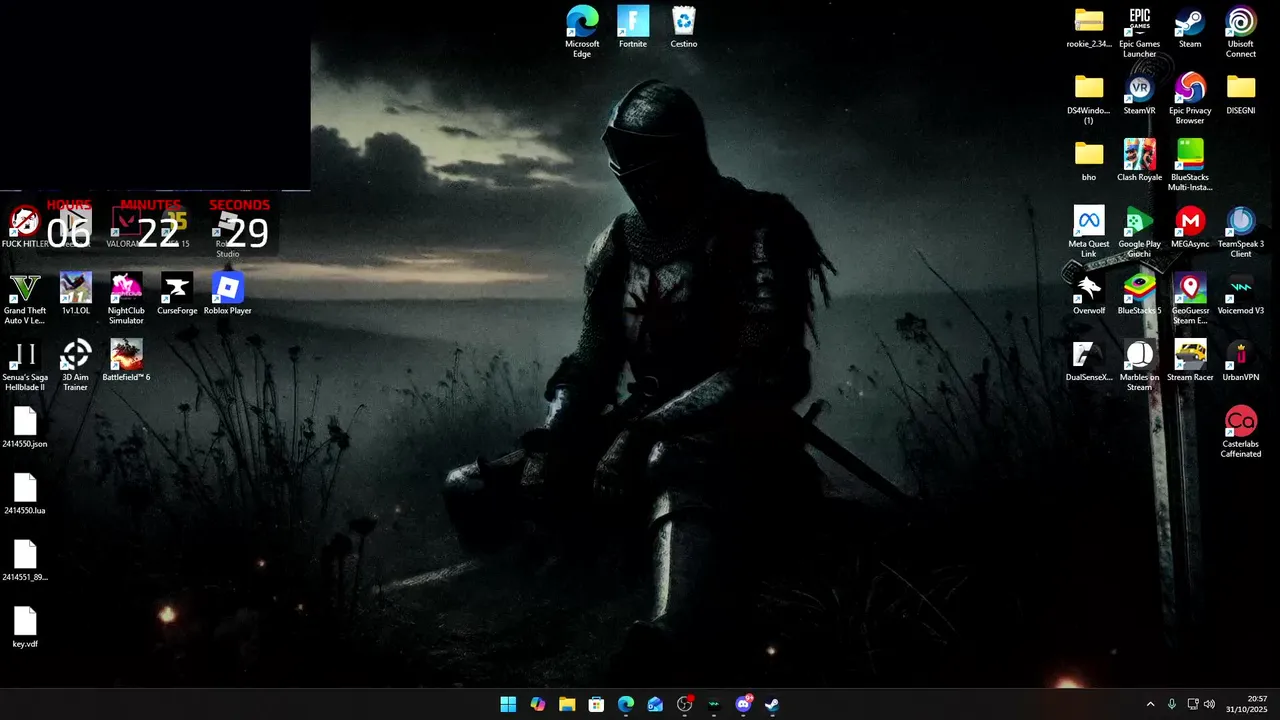Image resolution: width=1280 pixels, height=720 pixels.
Task: Select the 2414551_89 file
Action: coord(25,563)
